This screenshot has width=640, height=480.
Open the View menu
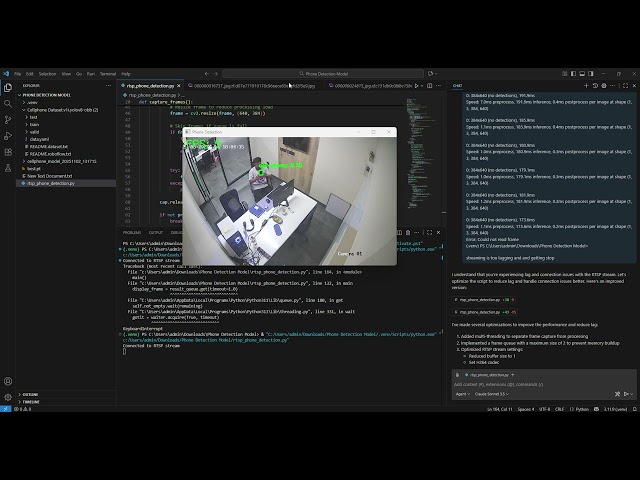click(66, 74)
